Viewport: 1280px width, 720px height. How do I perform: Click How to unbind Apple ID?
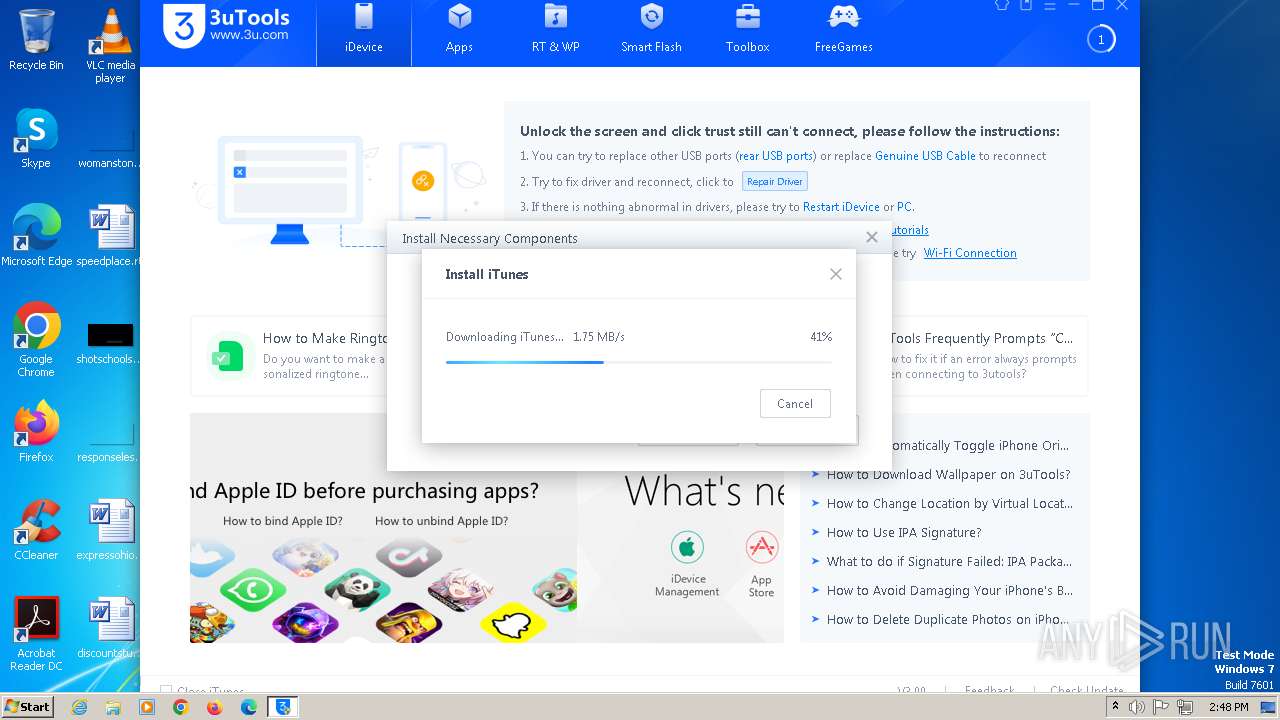(x=441, y=521)
